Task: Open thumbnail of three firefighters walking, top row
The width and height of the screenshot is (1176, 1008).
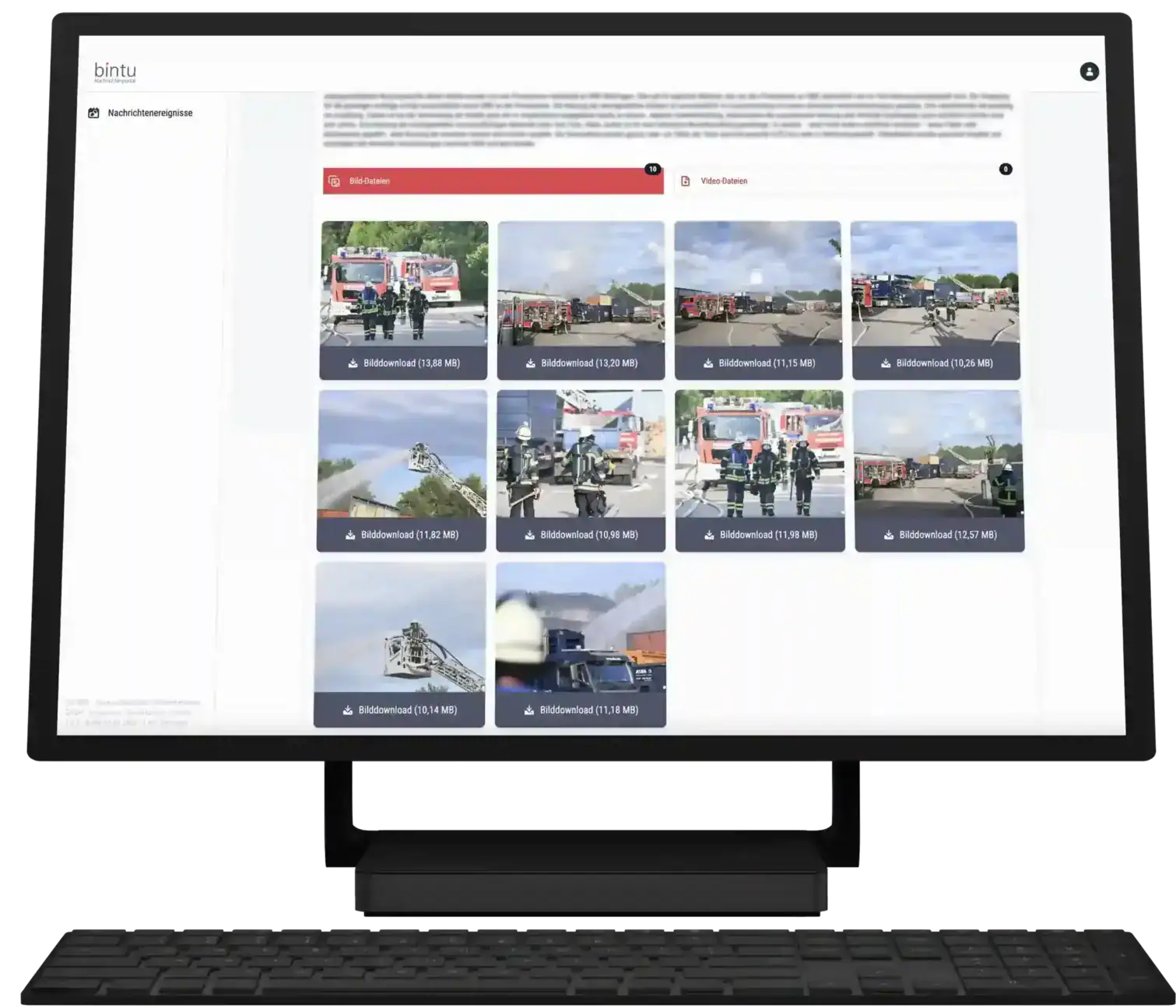Action: [404, 284]
